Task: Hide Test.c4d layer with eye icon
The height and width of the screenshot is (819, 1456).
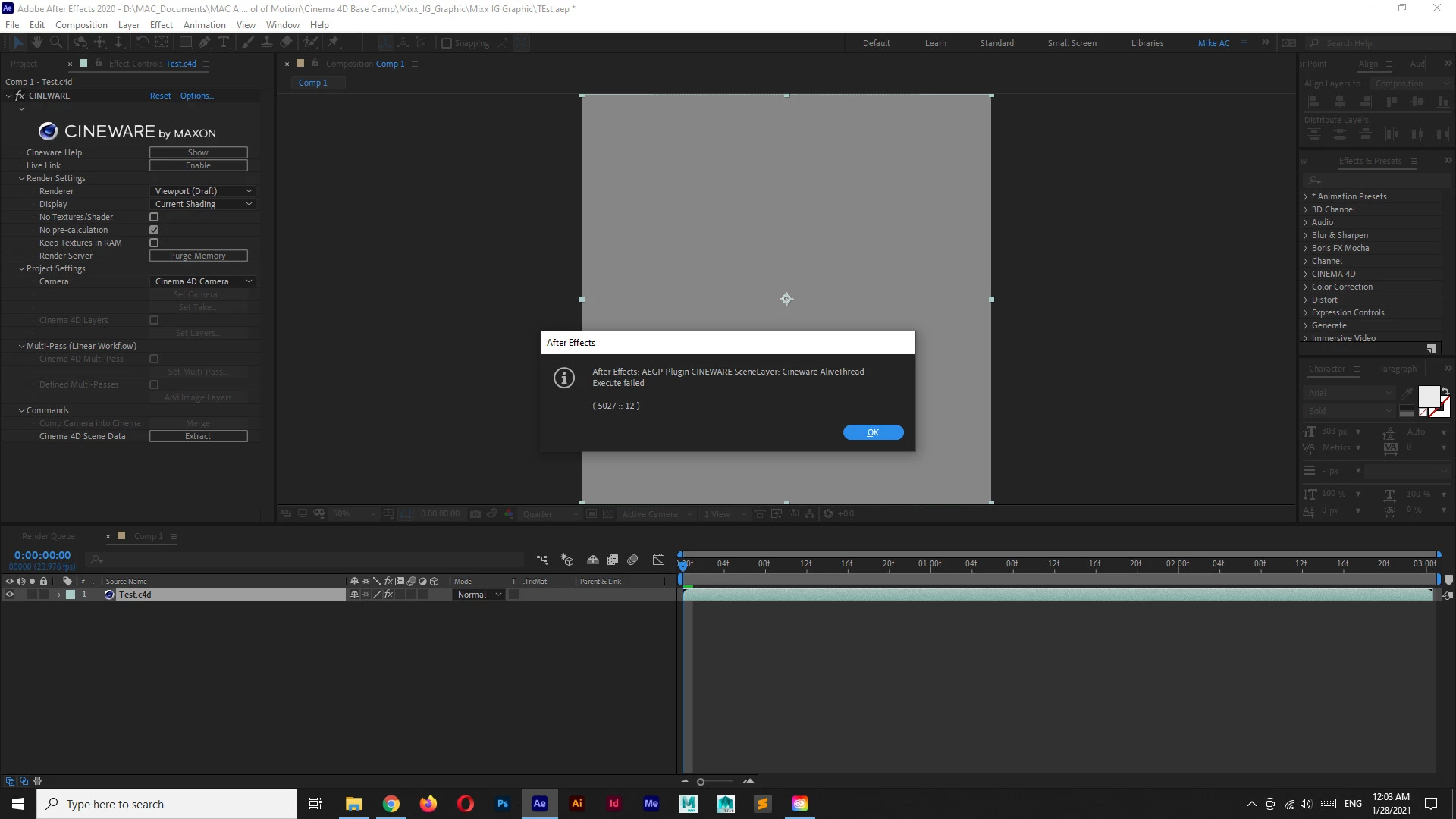Action: 9,595
